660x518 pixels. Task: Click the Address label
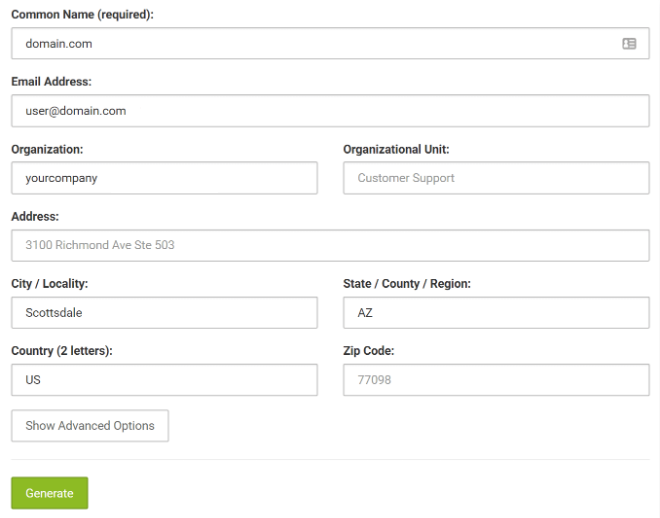coord(35,216)
